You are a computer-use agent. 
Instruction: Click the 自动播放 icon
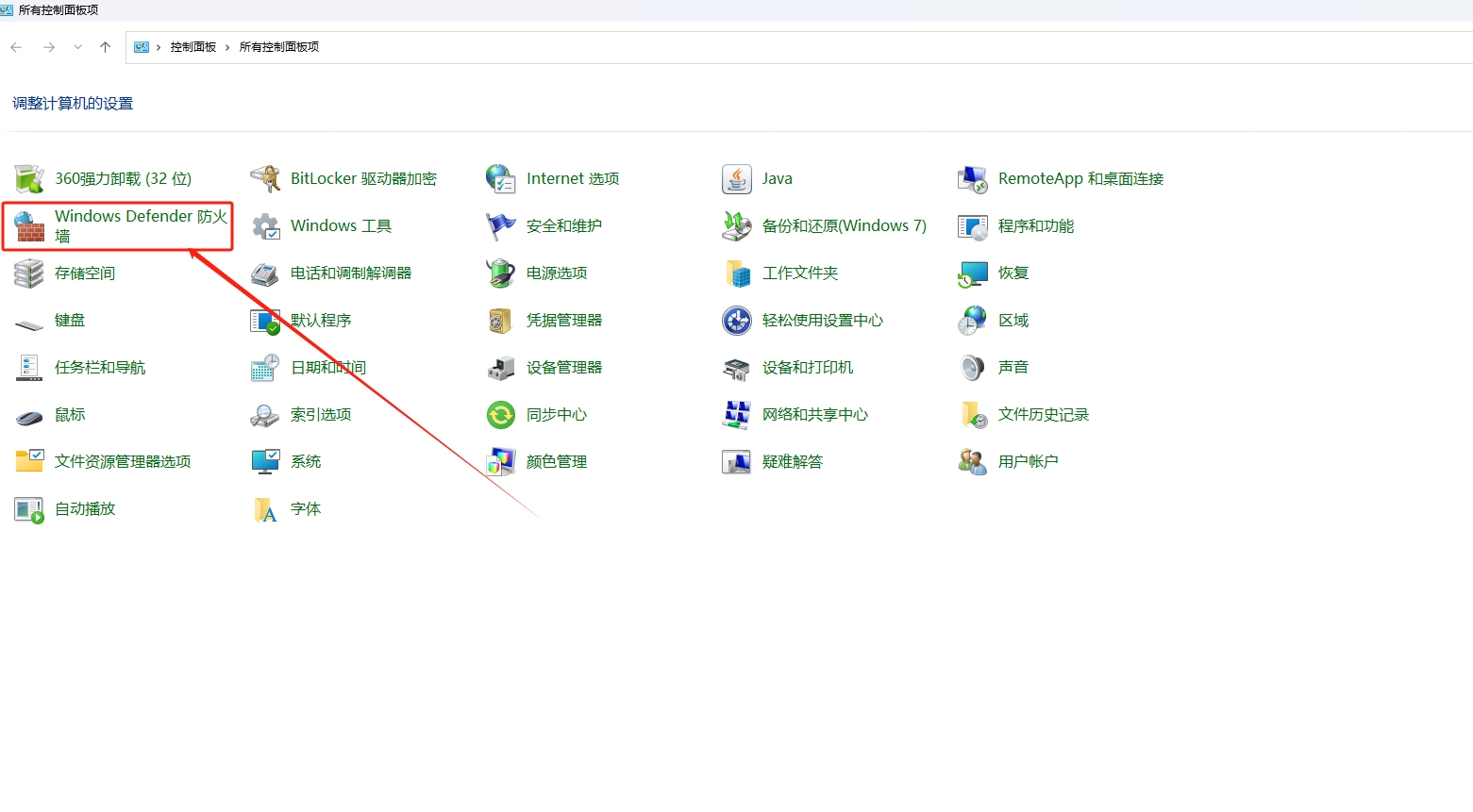tap(29, 509)
